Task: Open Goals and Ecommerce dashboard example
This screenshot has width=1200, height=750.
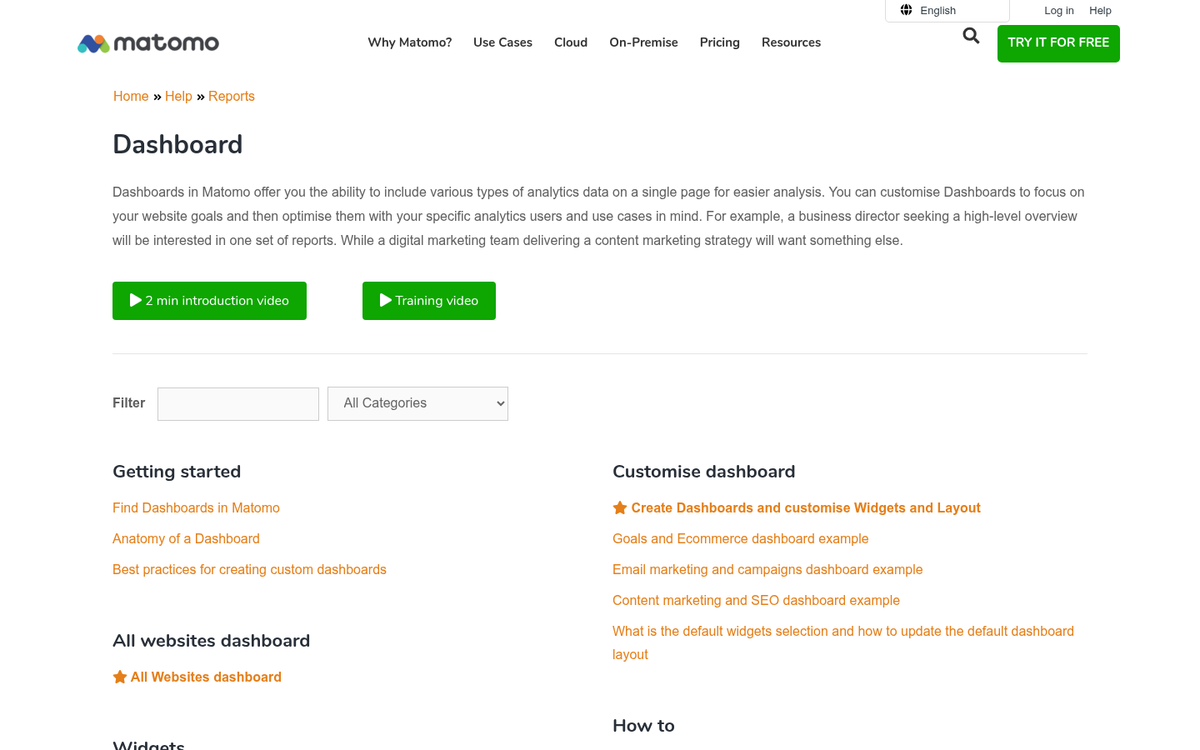Action: [740, 538]
